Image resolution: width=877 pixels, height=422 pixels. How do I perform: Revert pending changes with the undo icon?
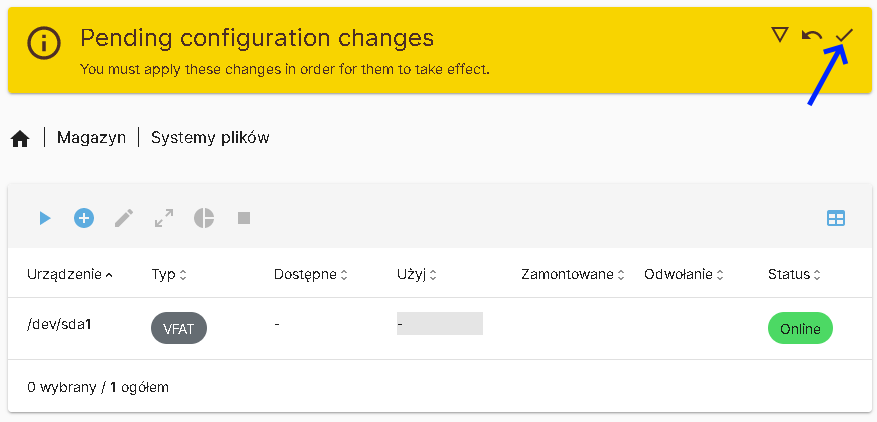click(x=812, y=36)
